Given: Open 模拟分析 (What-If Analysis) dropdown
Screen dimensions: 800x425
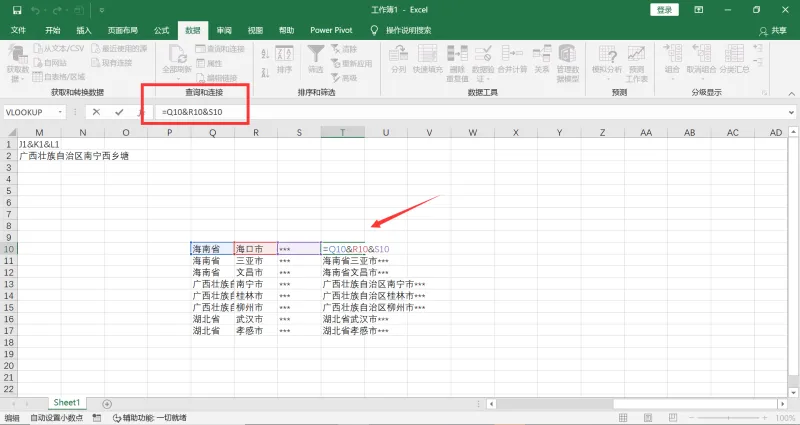Looking at the screenshot, I should pyautogui.click(x=607, y=79).
